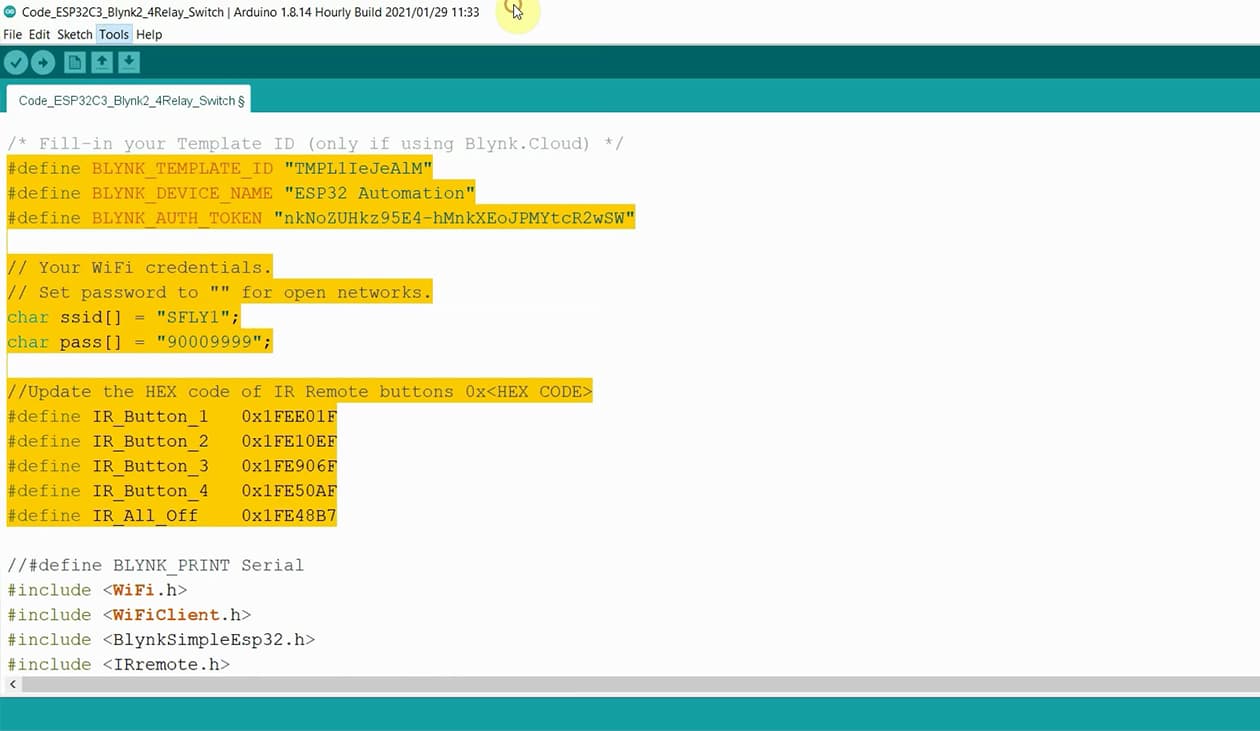Click the left arrow of the horizontal scrollbar
Image resolution: width=1260 pixels, height=731 pixels.
tap(10, 684)
